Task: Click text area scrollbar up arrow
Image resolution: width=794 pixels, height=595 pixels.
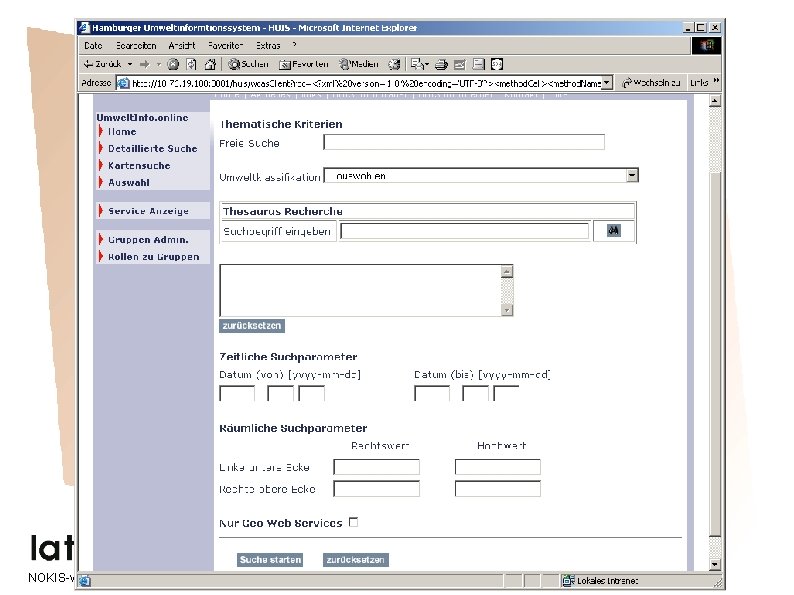Action: pyautogui.click(x=507, y=271)
